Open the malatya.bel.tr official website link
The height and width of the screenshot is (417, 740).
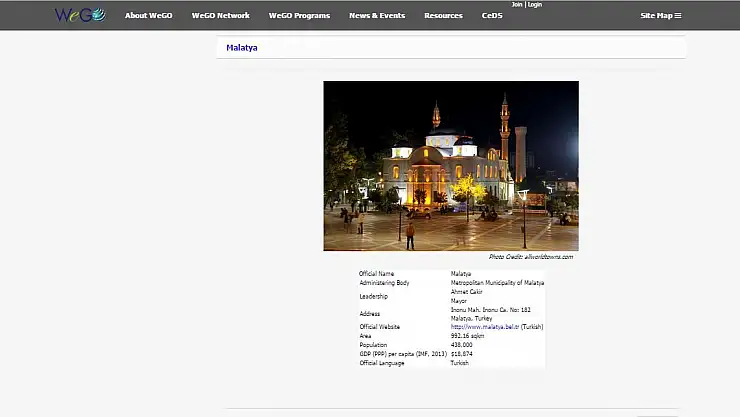coord(485,327)
